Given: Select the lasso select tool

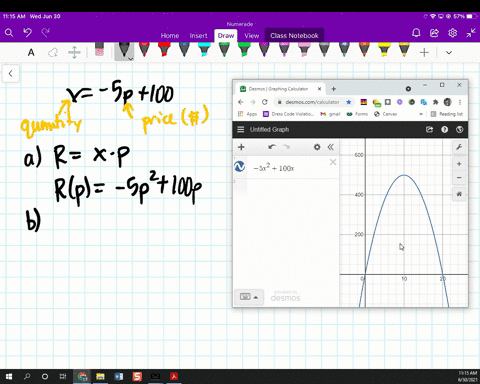Looking at the screenshot, I should (53, 52).
